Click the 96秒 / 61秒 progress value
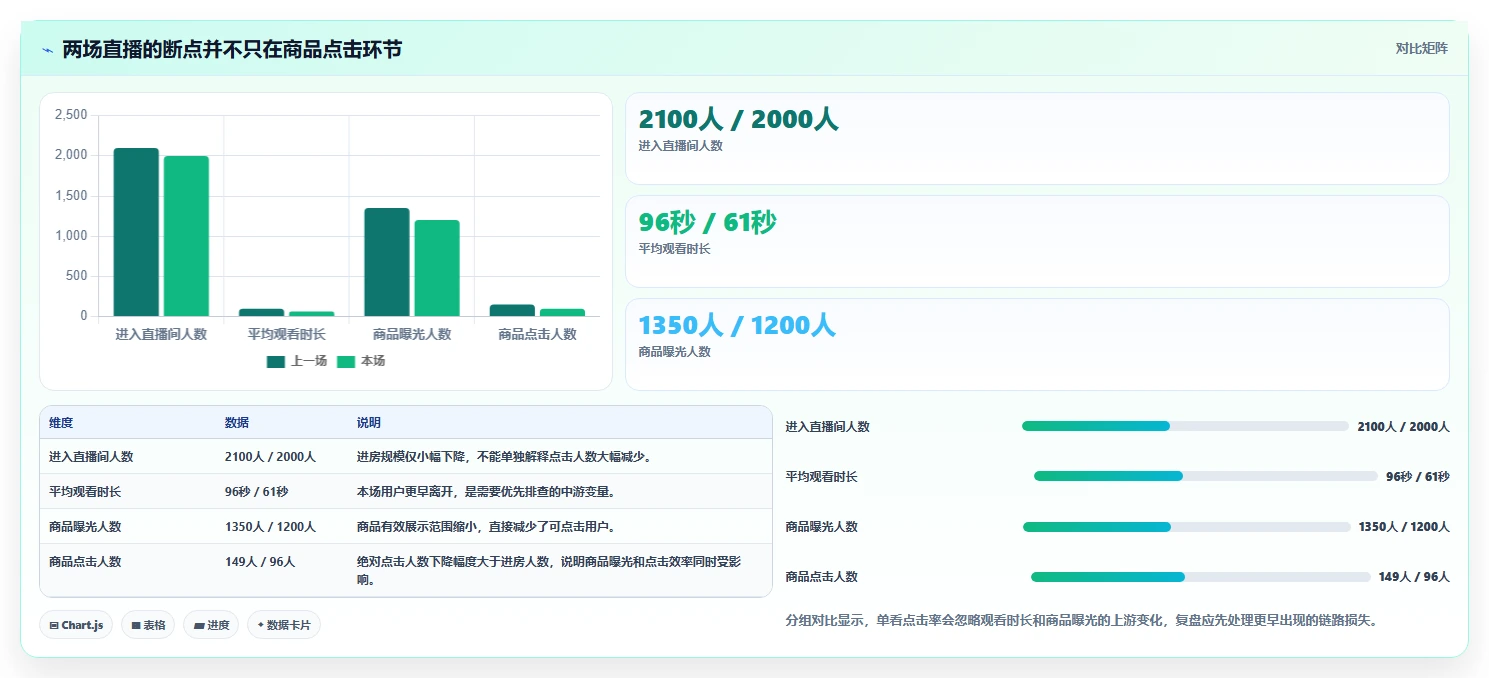This screenshot has width=1489, height=678. tap(1418, 476)
